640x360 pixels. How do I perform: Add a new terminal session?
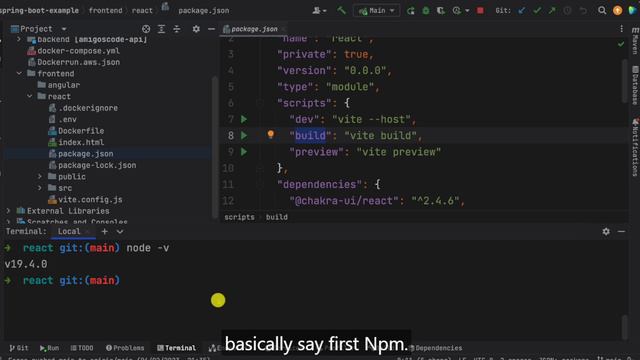click(104, 231)
